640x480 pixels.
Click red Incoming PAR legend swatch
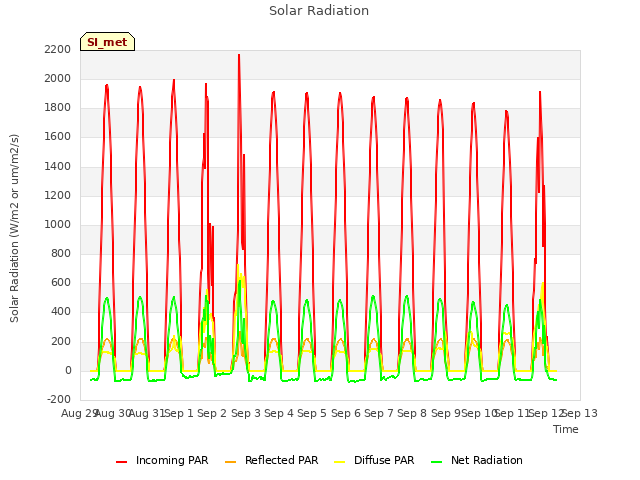(x=122, y=462)
